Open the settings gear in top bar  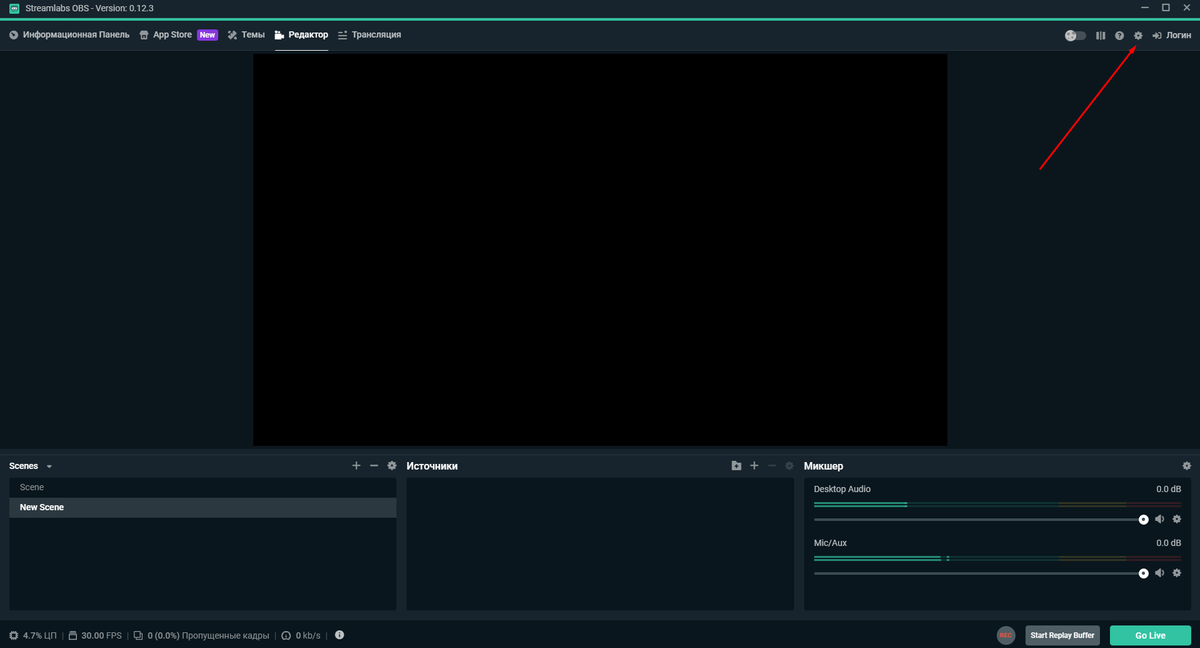point(1138,35)
